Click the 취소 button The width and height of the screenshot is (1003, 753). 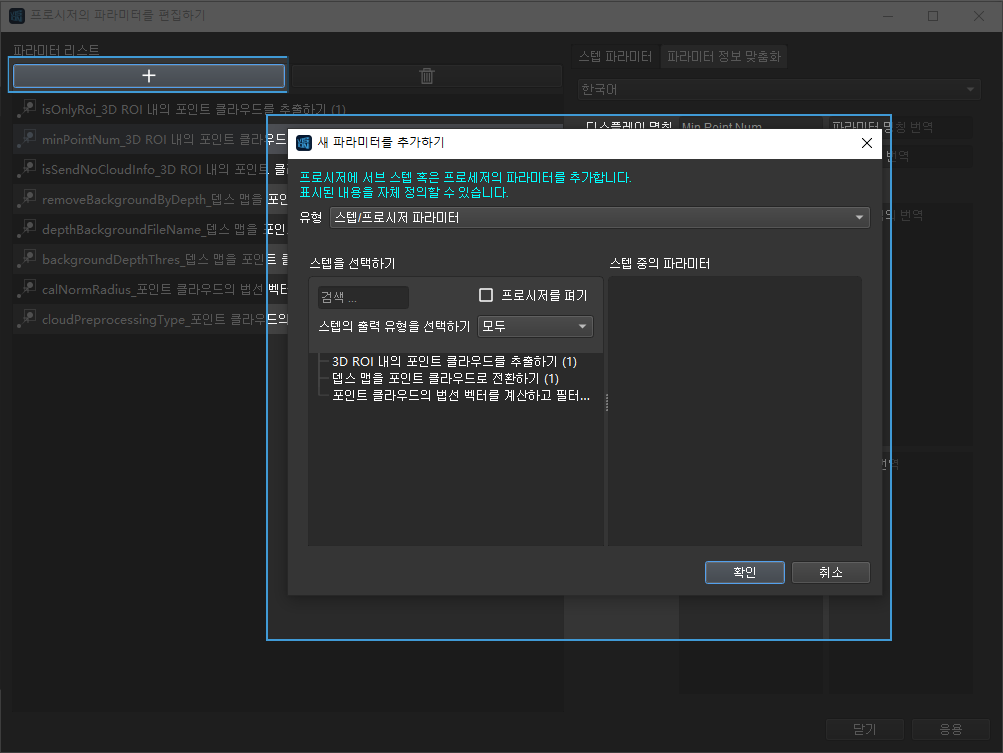(x=830, y=573)
